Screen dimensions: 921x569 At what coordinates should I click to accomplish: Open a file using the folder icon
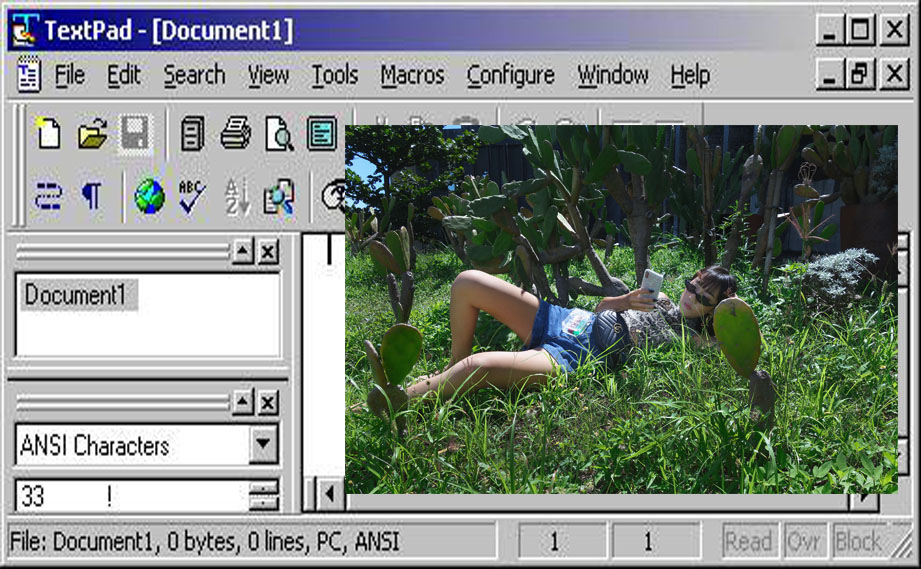pos(92,133)
